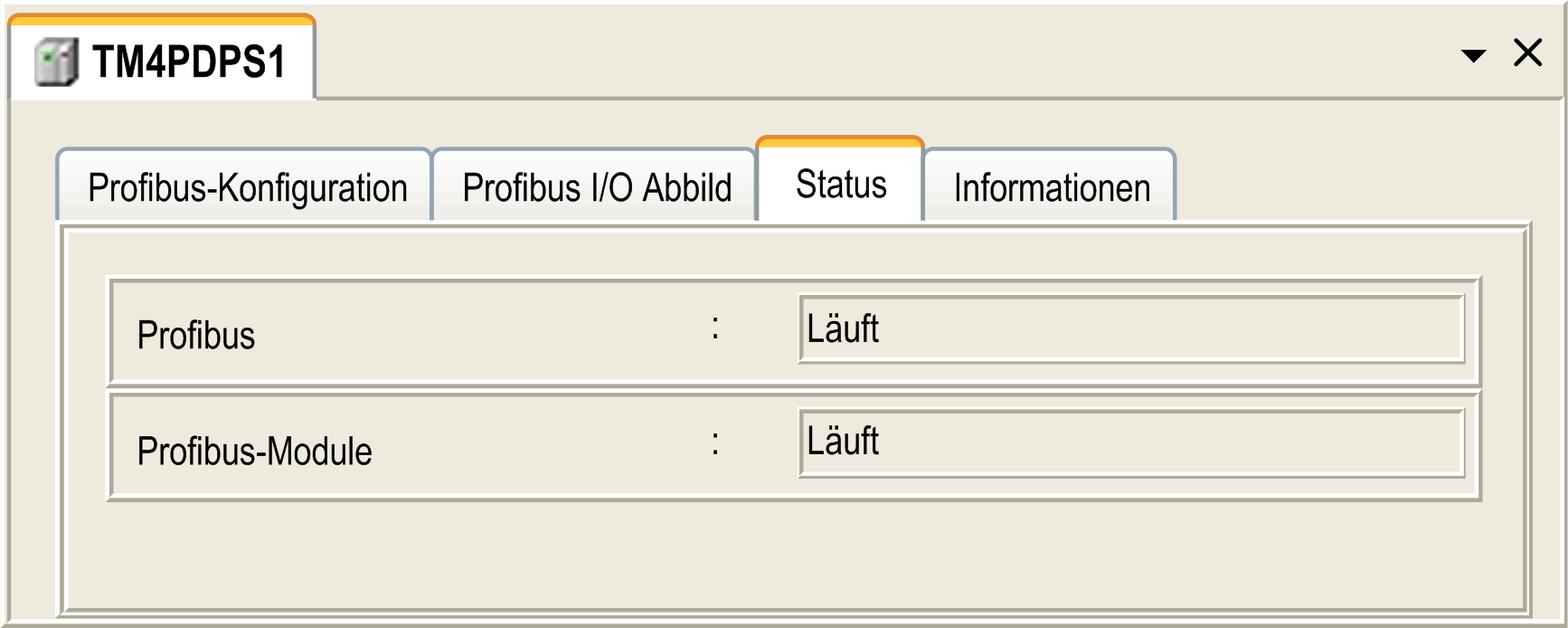The height and width of the screenshot is (628, 1568).
Task: Click the orange highlight bar atop the Status tab
Action: [x=840, y=141]
